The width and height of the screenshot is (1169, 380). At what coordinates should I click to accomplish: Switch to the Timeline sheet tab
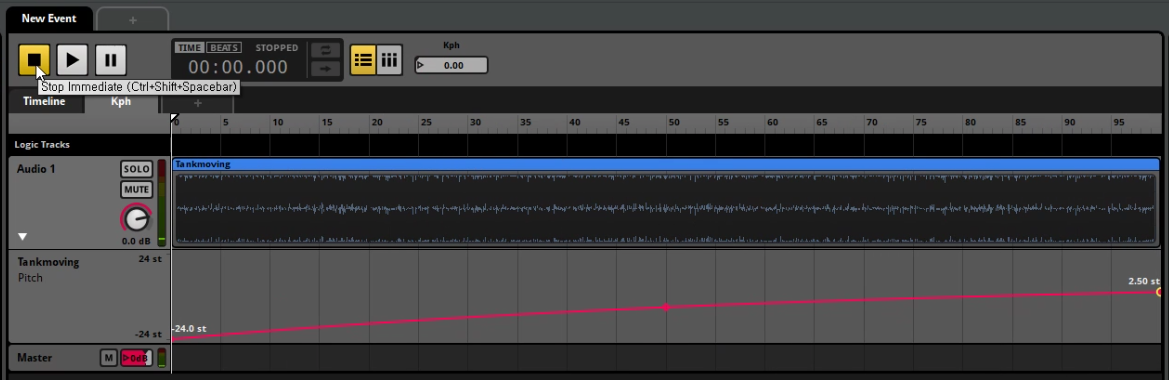pyautogui.click(x=44, y=101)
